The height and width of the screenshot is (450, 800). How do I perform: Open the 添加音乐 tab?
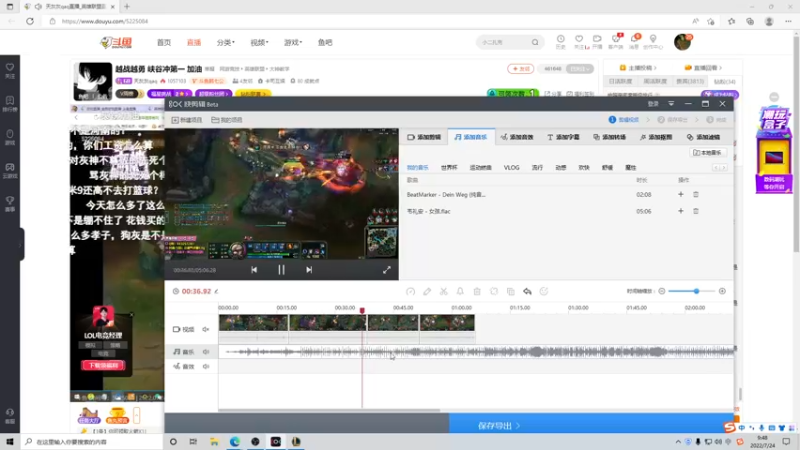tap(471, 137)
